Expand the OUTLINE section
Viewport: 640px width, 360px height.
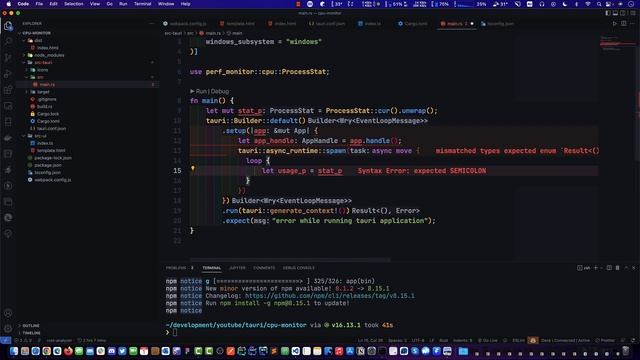[x=30, y=325]
